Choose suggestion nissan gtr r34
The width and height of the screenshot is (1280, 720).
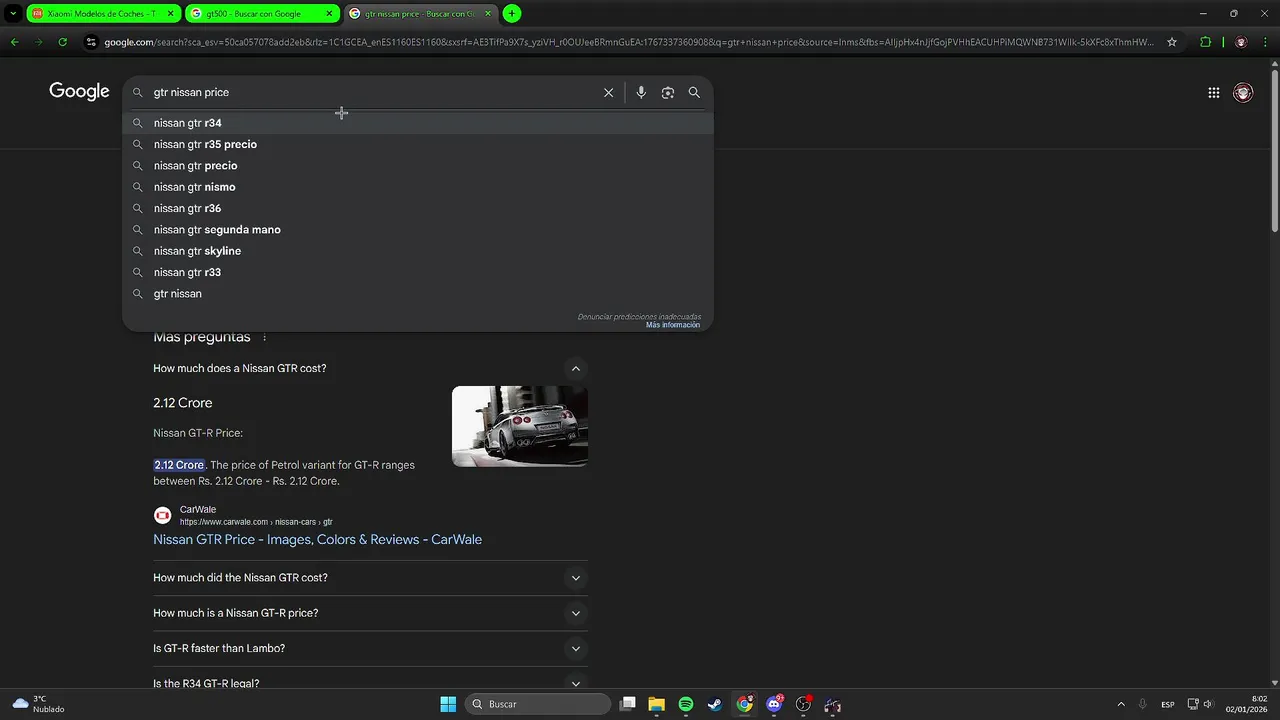point(418,123)
